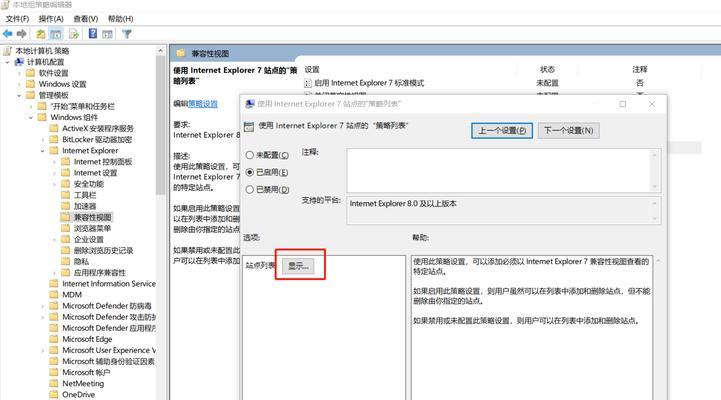
Task: Toggle the show/hide action pane toolbar icon
Action: (x=107, y=34)
